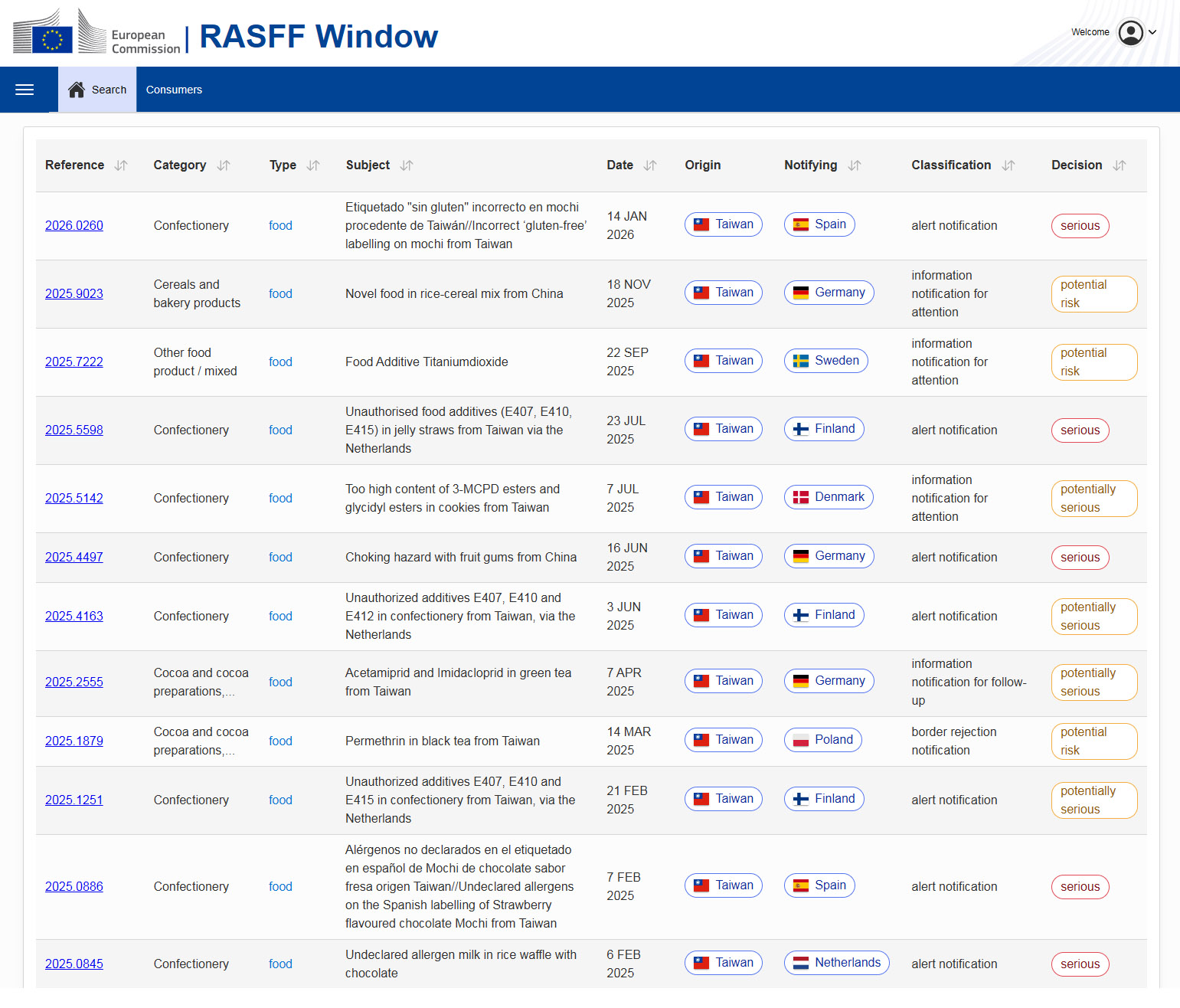
Task: Sort by Decision column arrows icon
Action: pos(1120,165)
